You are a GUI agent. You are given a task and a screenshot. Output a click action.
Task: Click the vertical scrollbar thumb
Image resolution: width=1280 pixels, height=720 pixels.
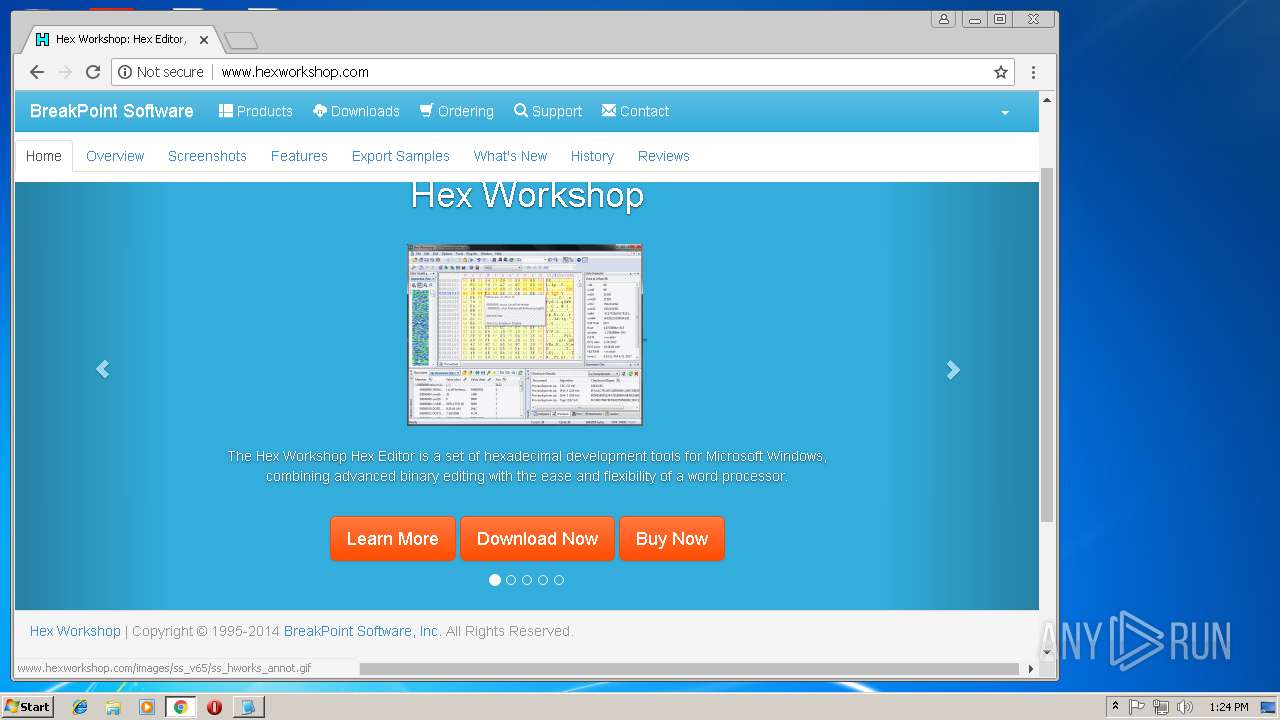pyautogui.click(x=1047, y=345)
